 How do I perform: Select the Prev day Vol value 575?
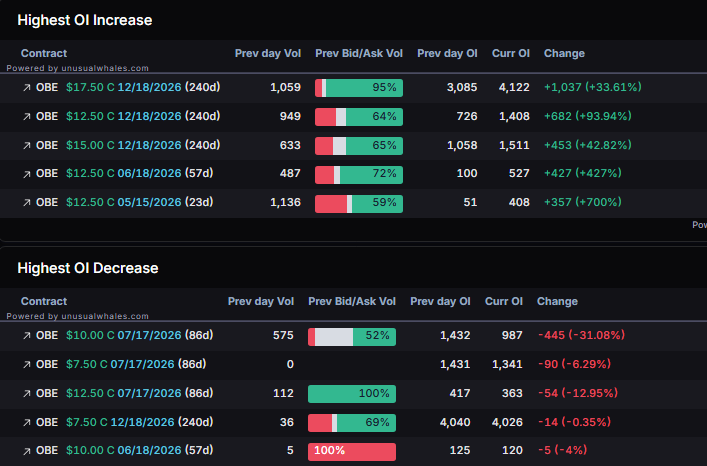coord(283,335)
